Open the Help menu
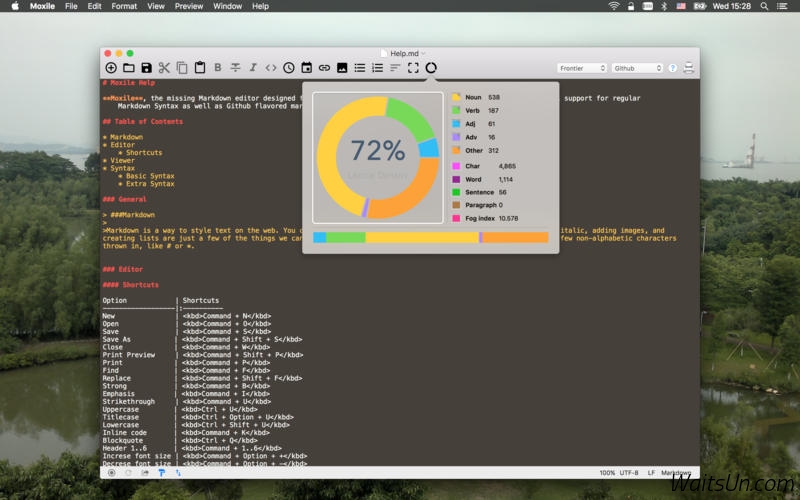 [260, 6]
